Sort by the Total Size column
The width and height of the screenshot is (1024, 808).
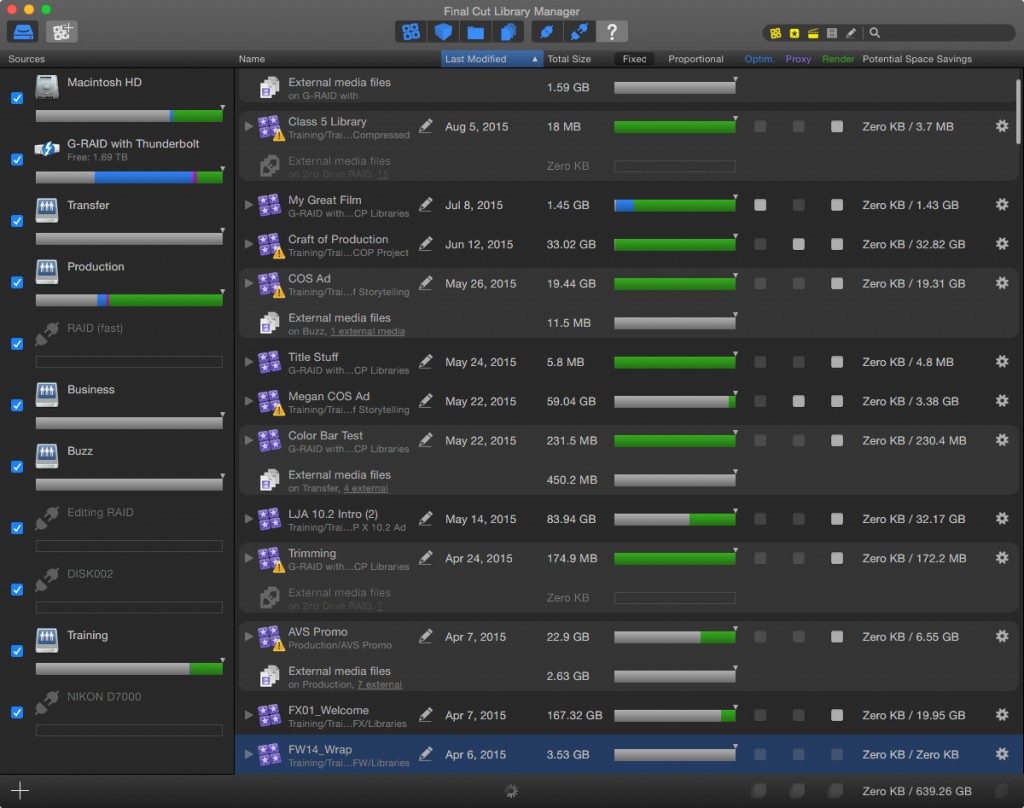click(569, 59)
